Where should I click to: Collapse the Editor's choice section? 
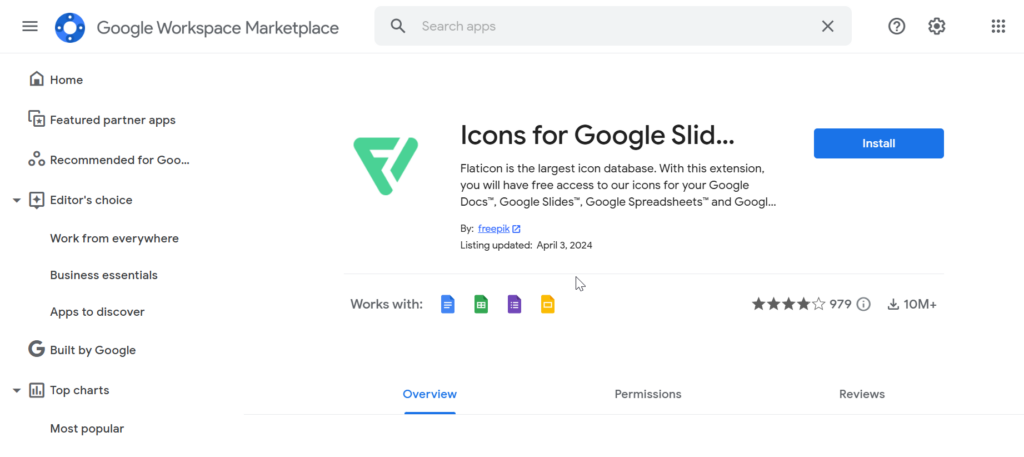(17, 200)
